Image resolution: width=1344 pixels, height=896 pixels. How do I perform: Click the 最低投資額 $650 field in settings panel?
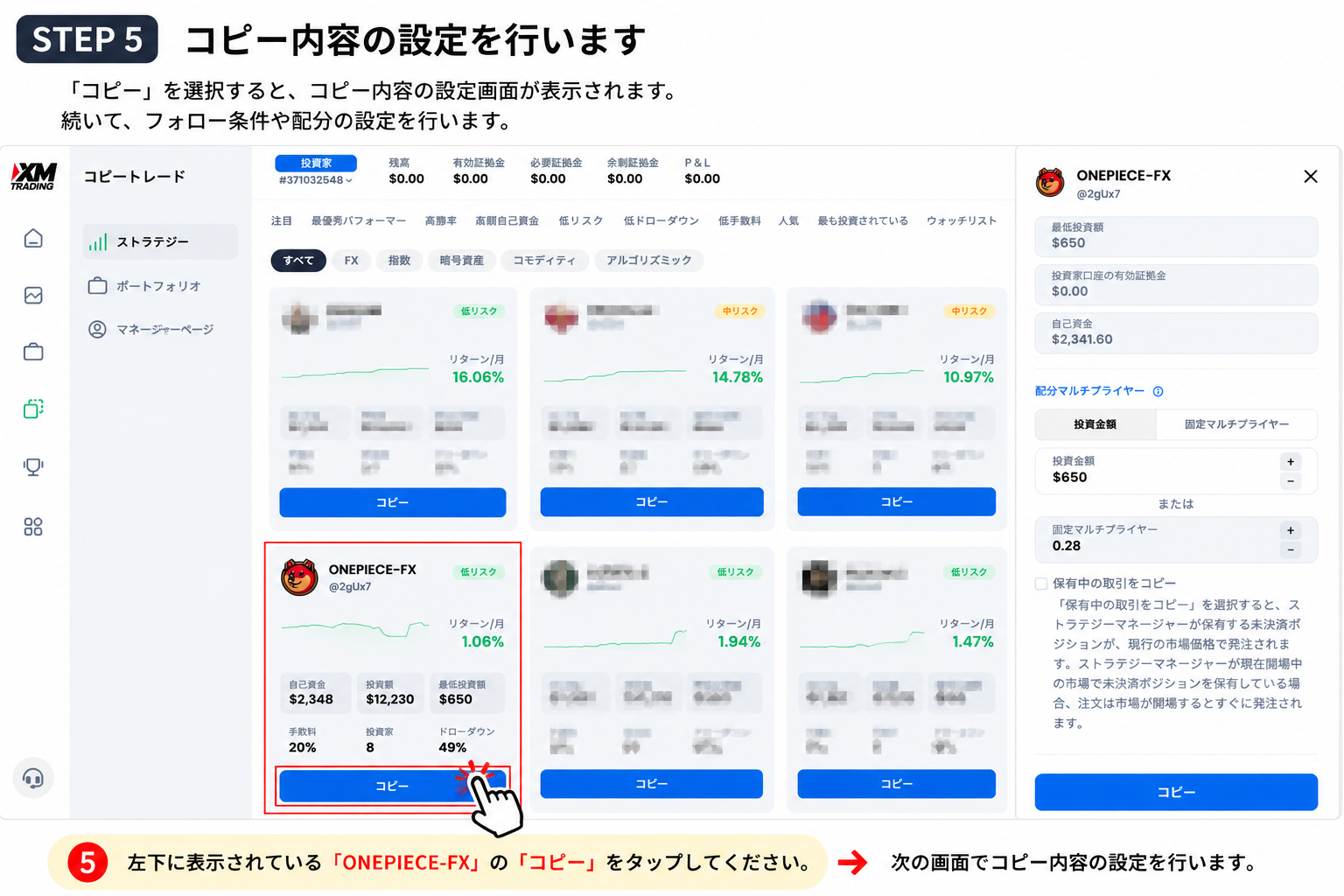(x=1176, y=236)
